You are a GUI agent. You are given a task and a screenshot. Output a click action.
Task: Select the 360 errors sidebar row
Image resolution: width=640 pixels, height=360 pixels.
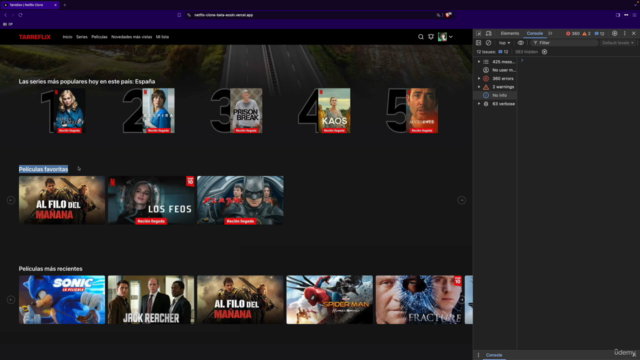pyautogui.click(x=495, y=78)
